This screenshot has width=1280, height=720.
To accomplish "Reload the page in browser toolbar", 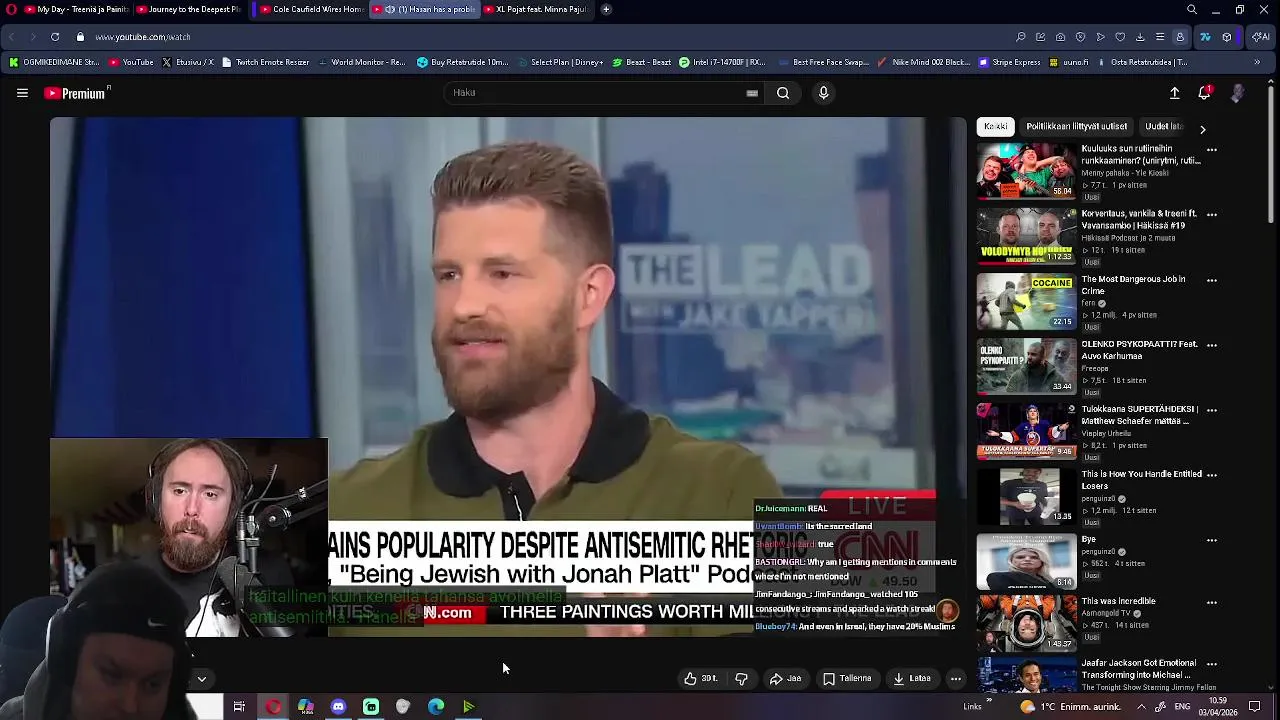I will [55, 37].
